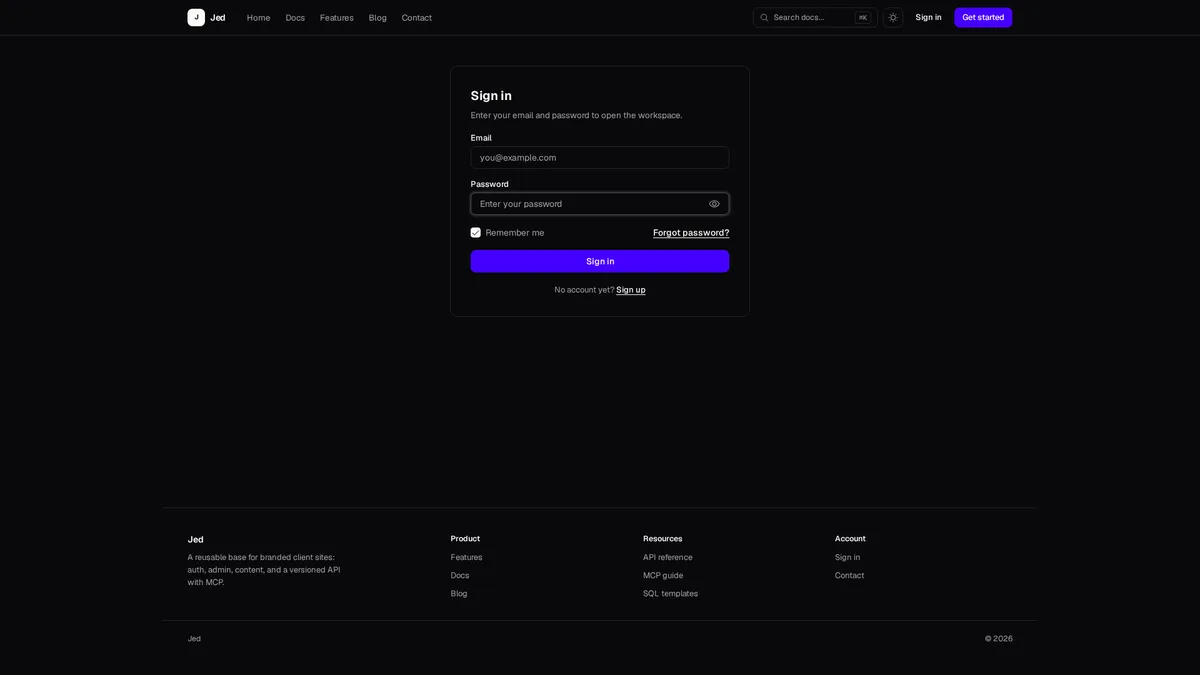Toggle the light/dark theme sun icon
This screenshot has width=1200, height=675.
(893, 17)
